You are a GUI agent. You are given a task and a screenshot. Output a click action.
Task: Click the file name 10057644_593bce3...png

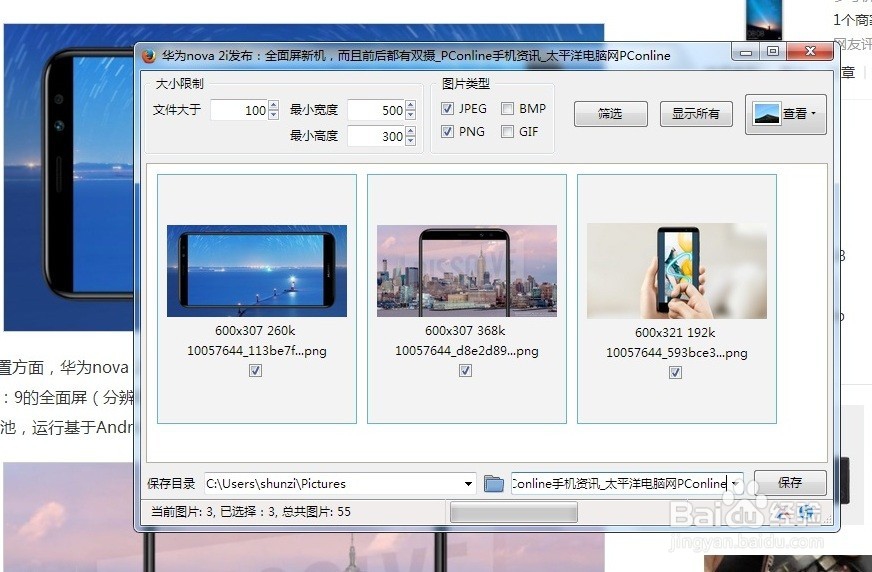coord(677,353)
